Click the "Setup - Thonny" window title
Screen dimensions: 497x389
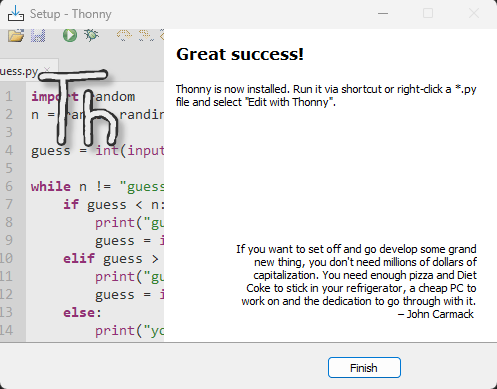coord(71,14)
